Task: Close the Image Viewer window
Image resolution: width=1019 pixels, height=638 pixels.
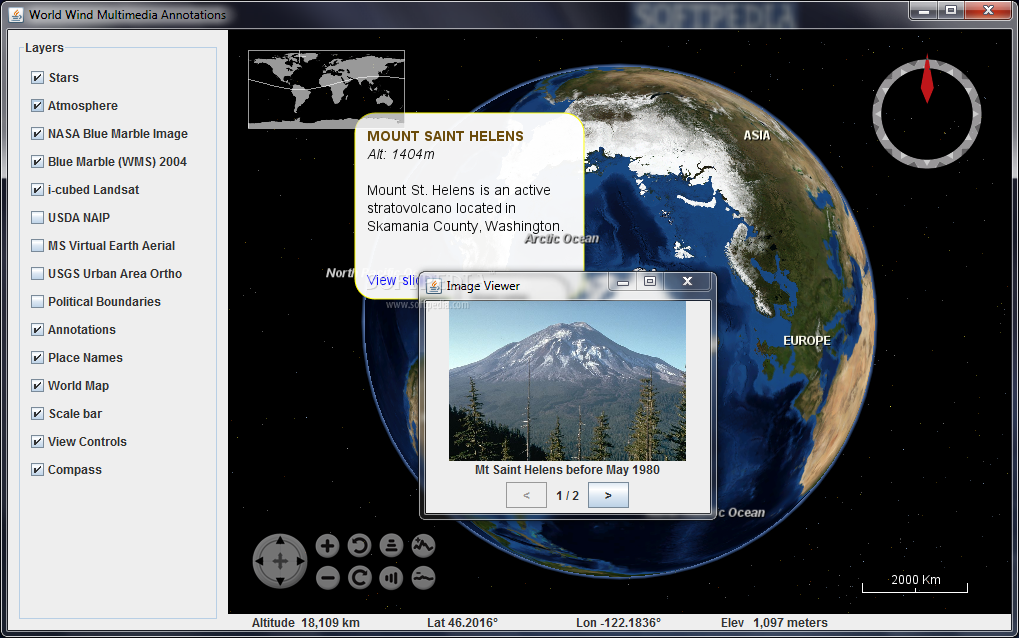Action: tap(688, 281)
